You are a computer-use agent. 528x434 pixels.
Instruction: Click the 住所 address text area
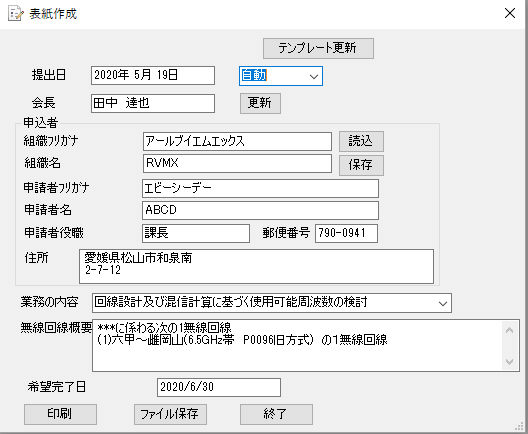[256, 266]
